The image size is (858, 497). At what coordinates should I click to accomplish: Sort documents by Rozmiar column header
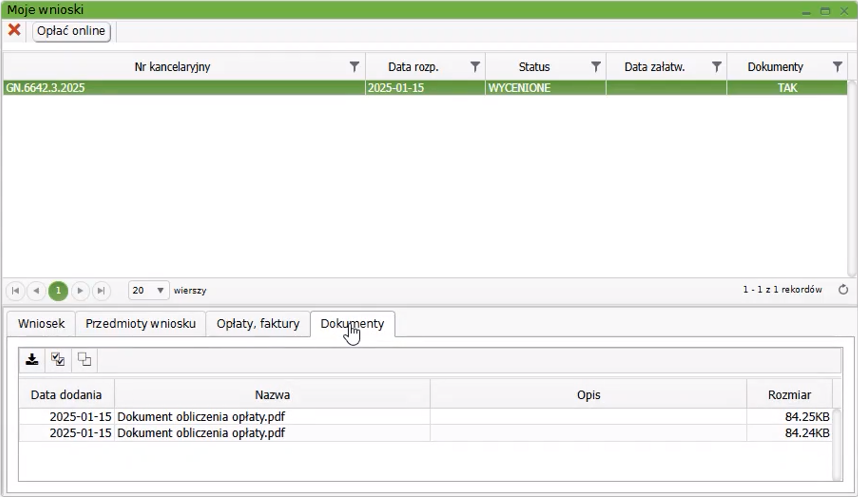pyautogui.click(x=788, y=395)
